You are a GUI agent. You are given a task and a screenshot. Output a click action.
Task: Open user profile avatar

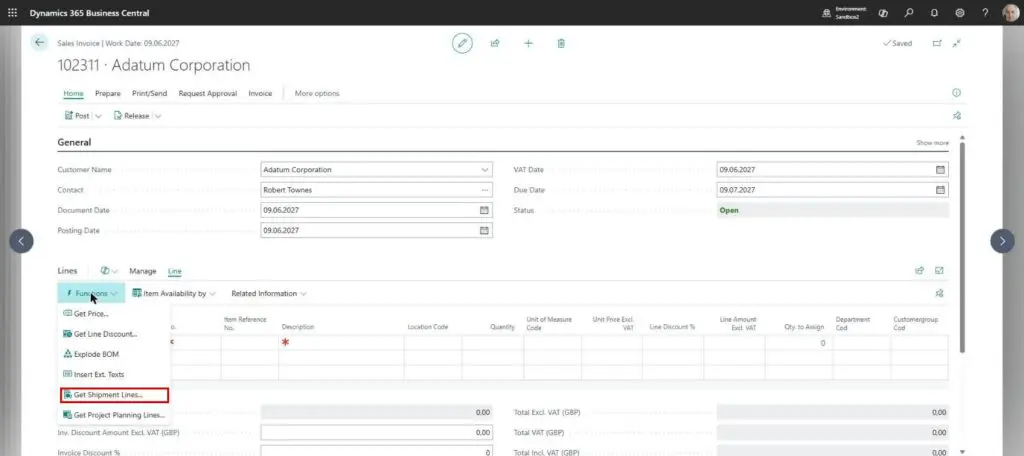click(1010, 13)
